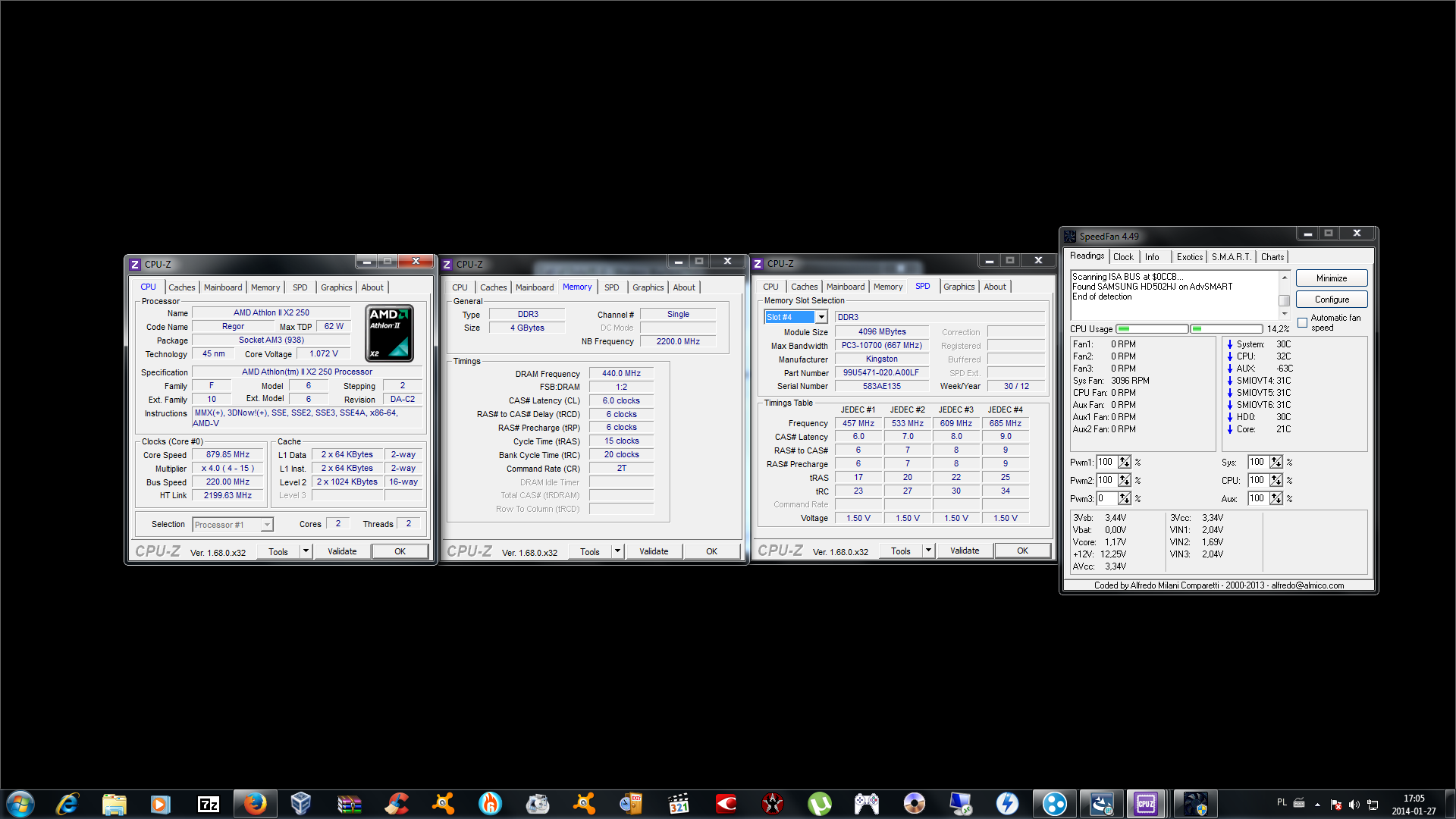Click the volume speaker tray icon

click(x=1354, y=804)
